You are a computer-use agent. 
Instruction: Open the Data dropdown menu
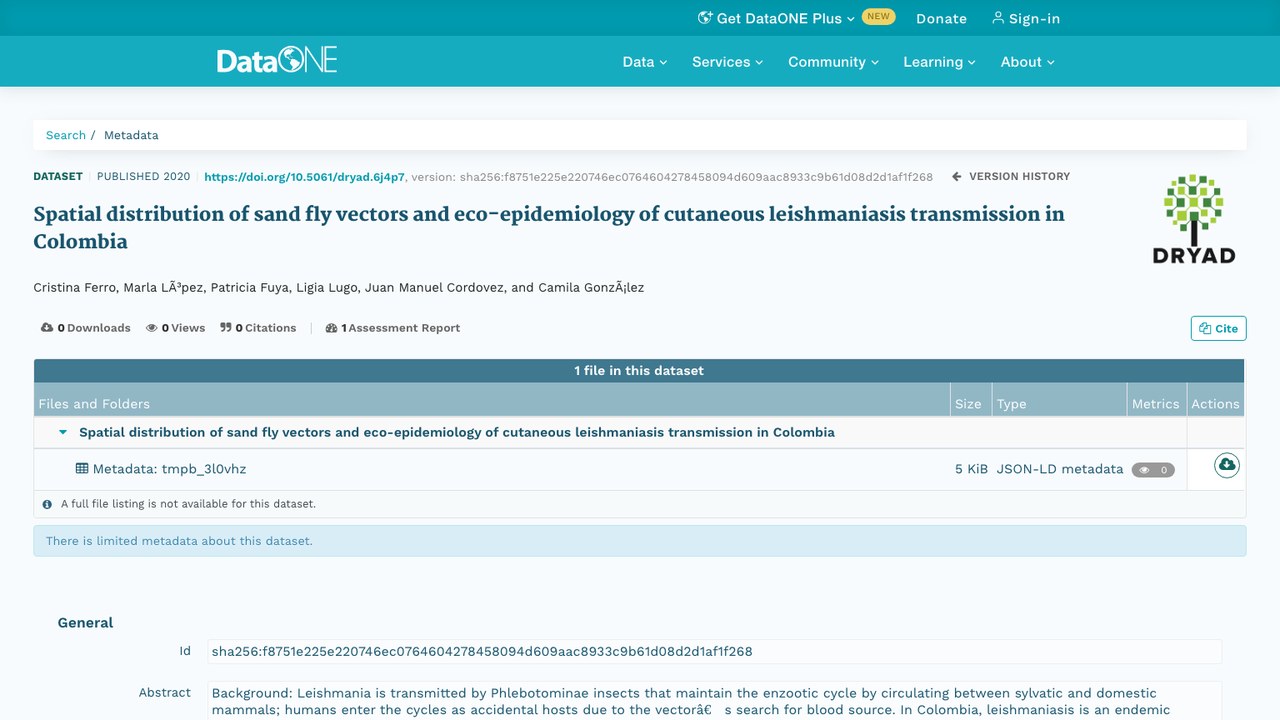point(645,62)
